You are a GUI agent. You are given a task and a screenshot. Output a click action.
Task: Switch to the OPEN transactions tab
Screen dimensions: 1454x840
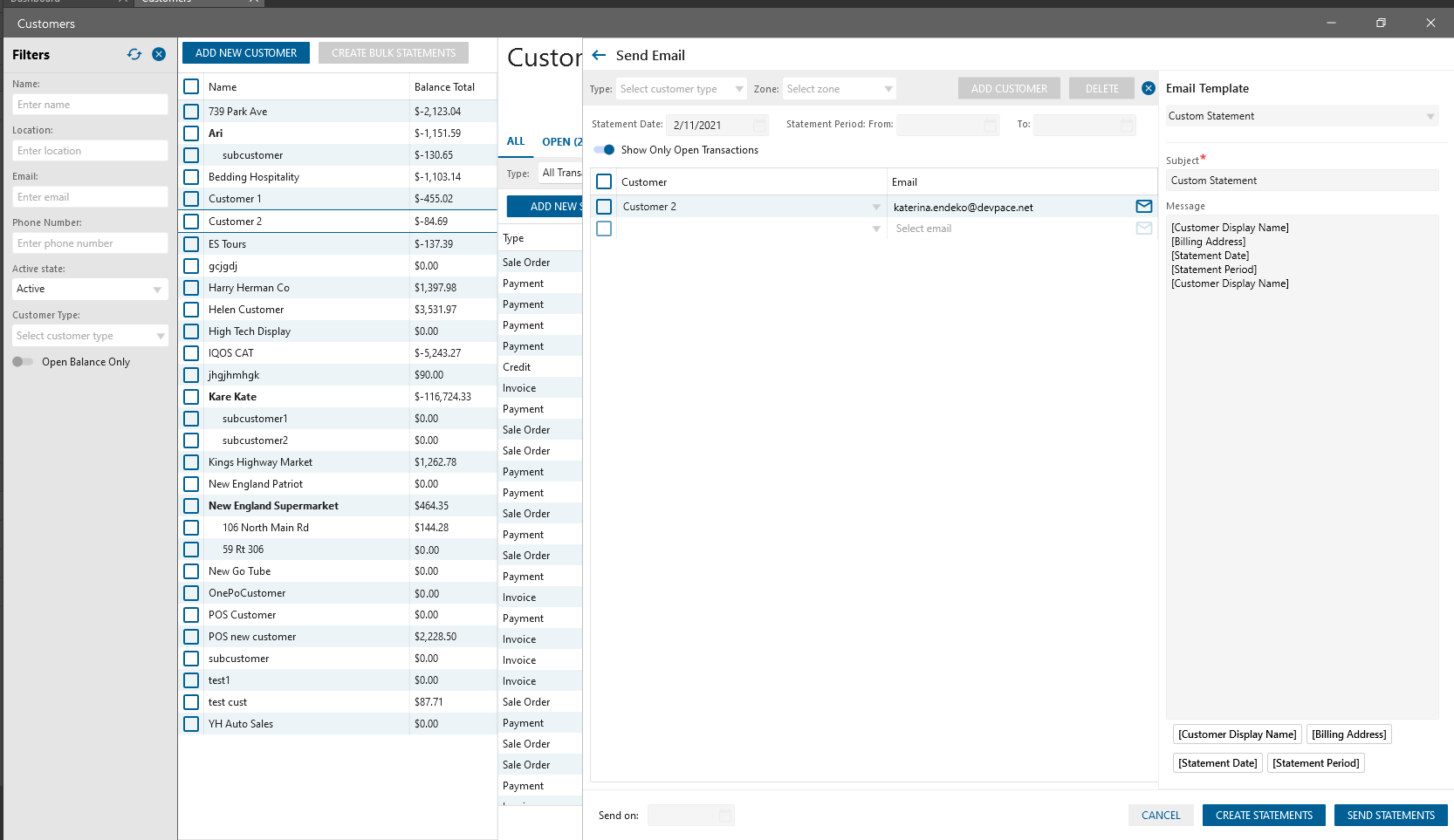[x=561, y=142]
